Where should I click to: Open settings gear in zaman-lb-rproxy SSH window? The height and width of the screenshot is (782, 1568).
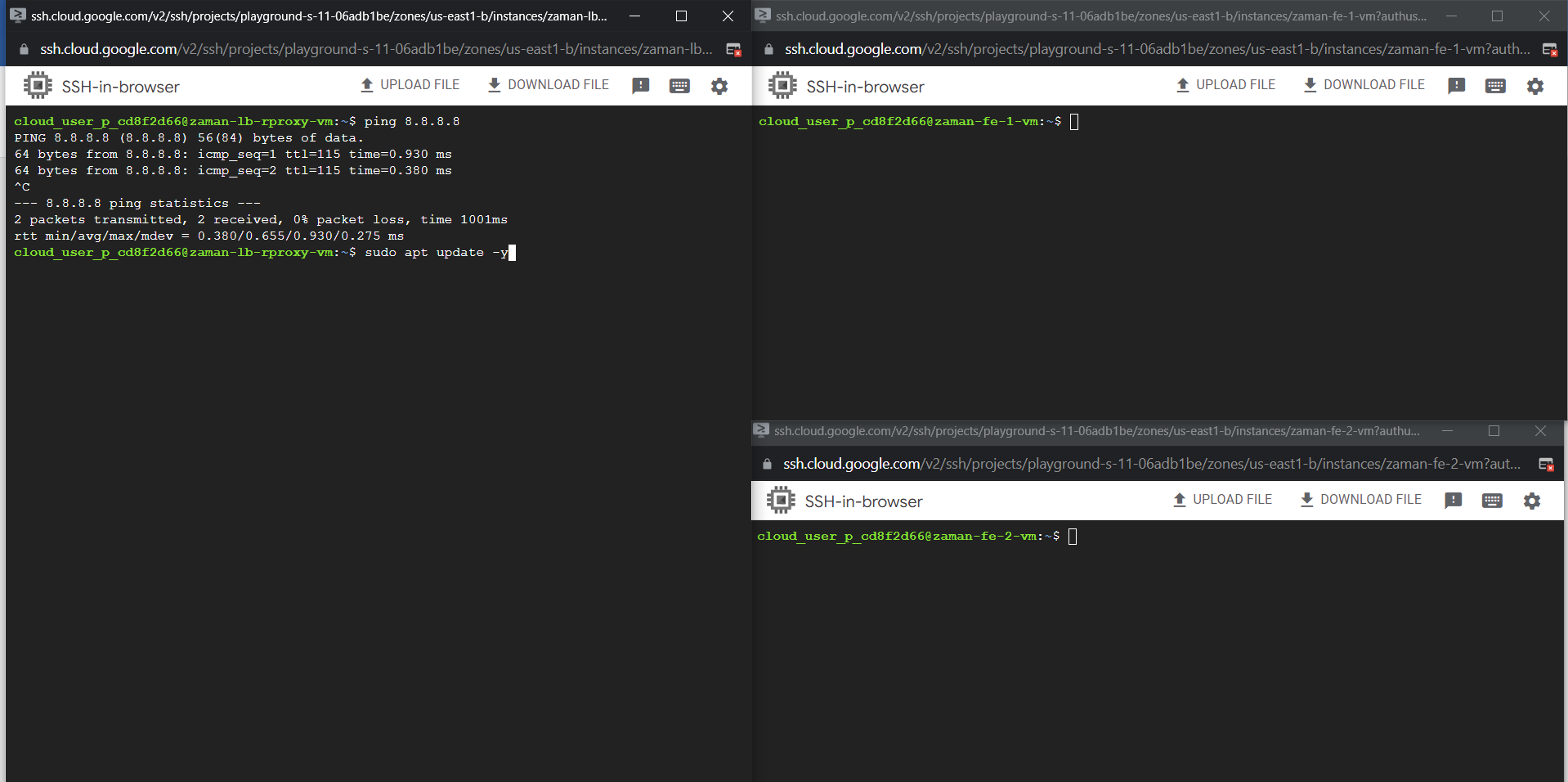(719, 86)
